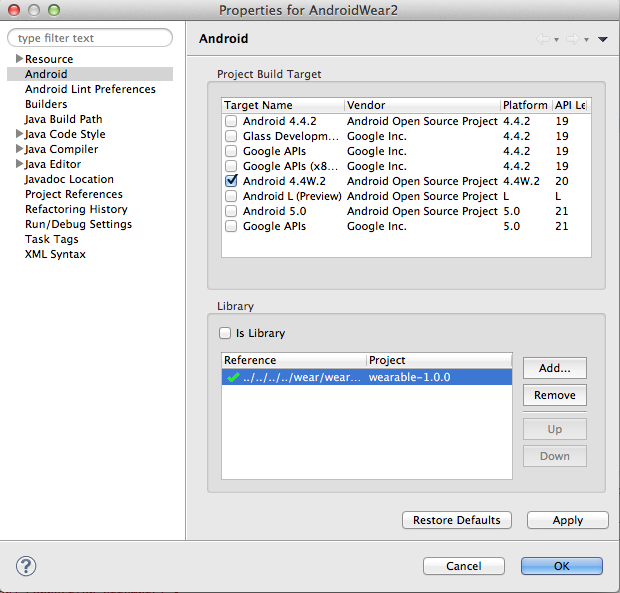Select the Android 4.4W.2 target name
Screen dimensions: 620x593
(284, 181)
